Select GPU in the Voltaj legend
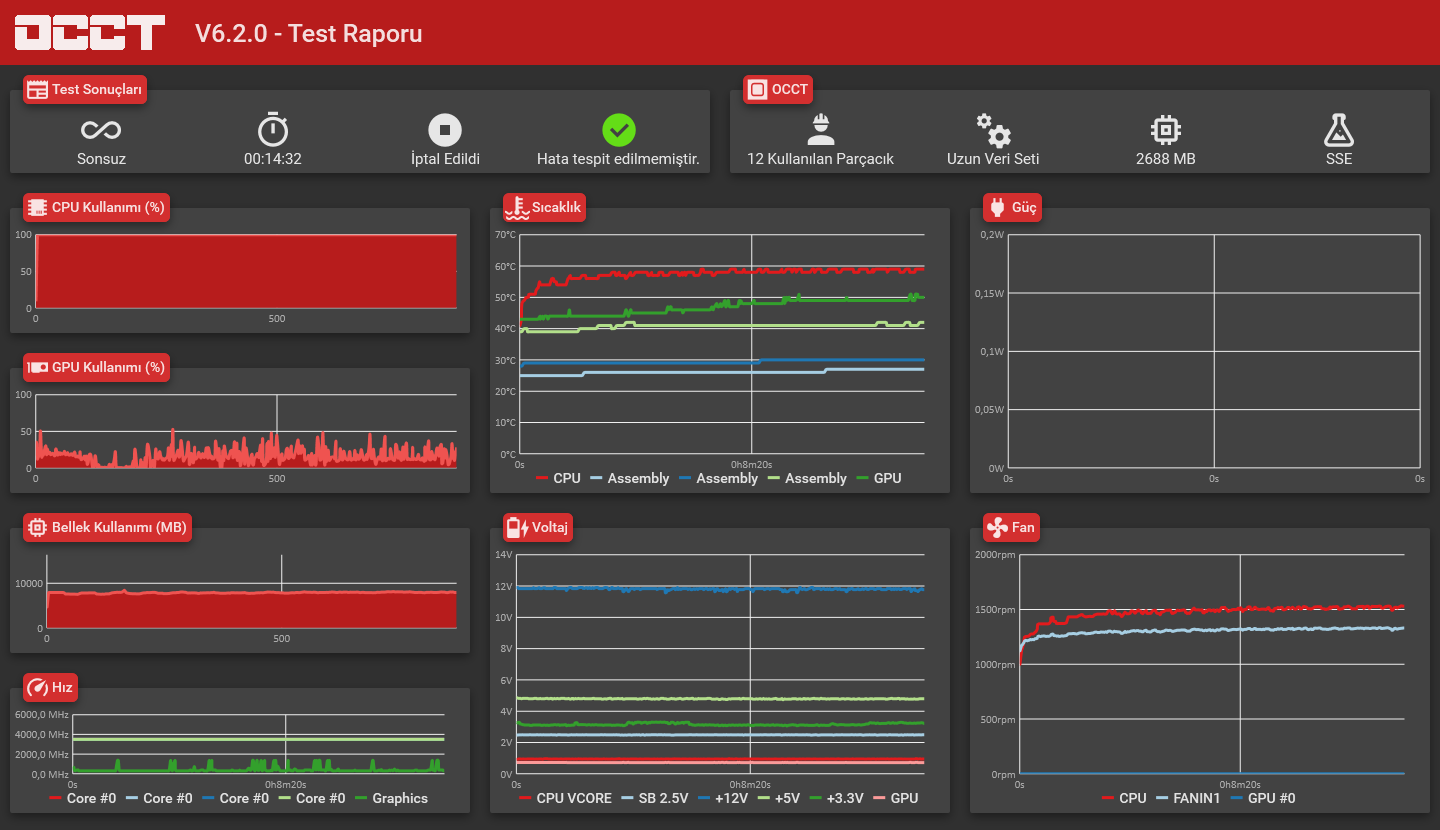This screenshot has width=1440, height=830. (x=896, y=798)
